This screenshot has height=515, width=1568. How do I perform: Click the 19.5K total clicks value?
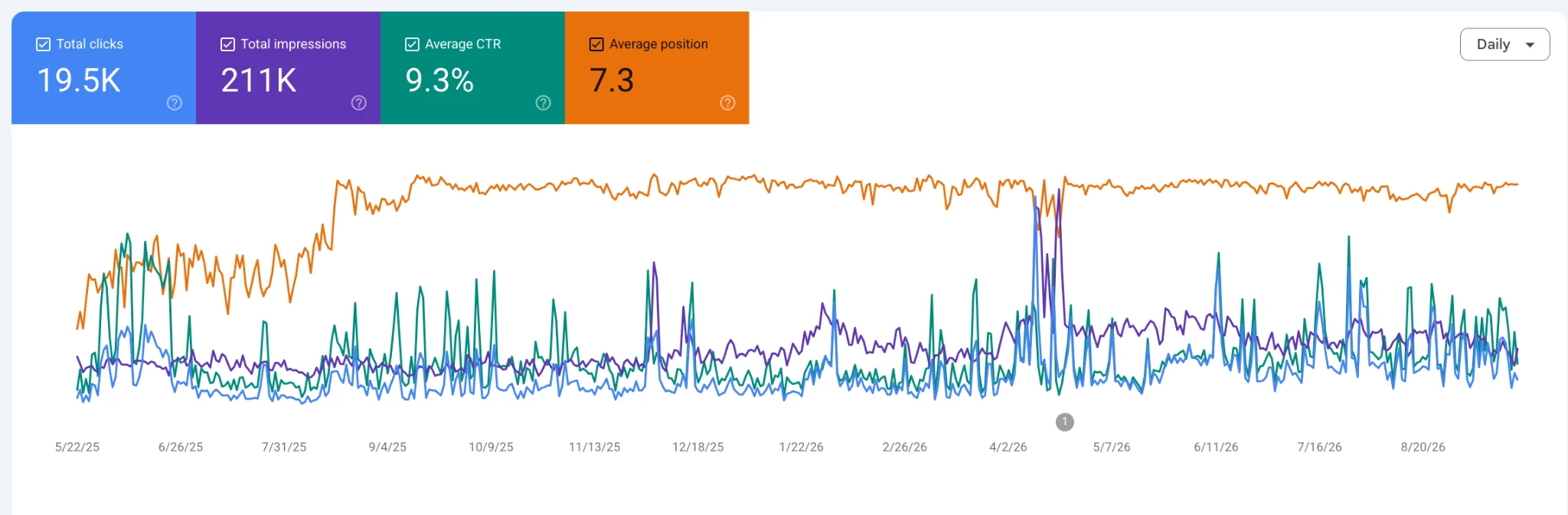[x=79, y=80]
